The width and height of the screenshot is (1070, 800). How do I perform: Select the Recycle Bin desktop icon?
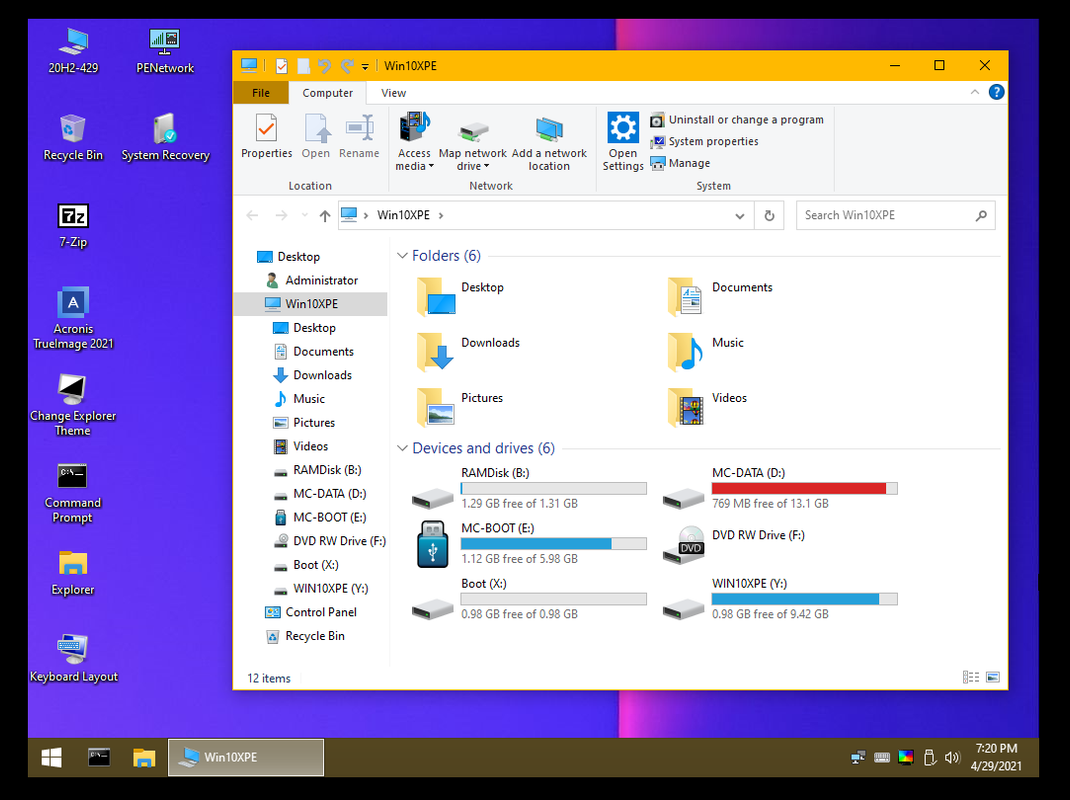point(73,138)
